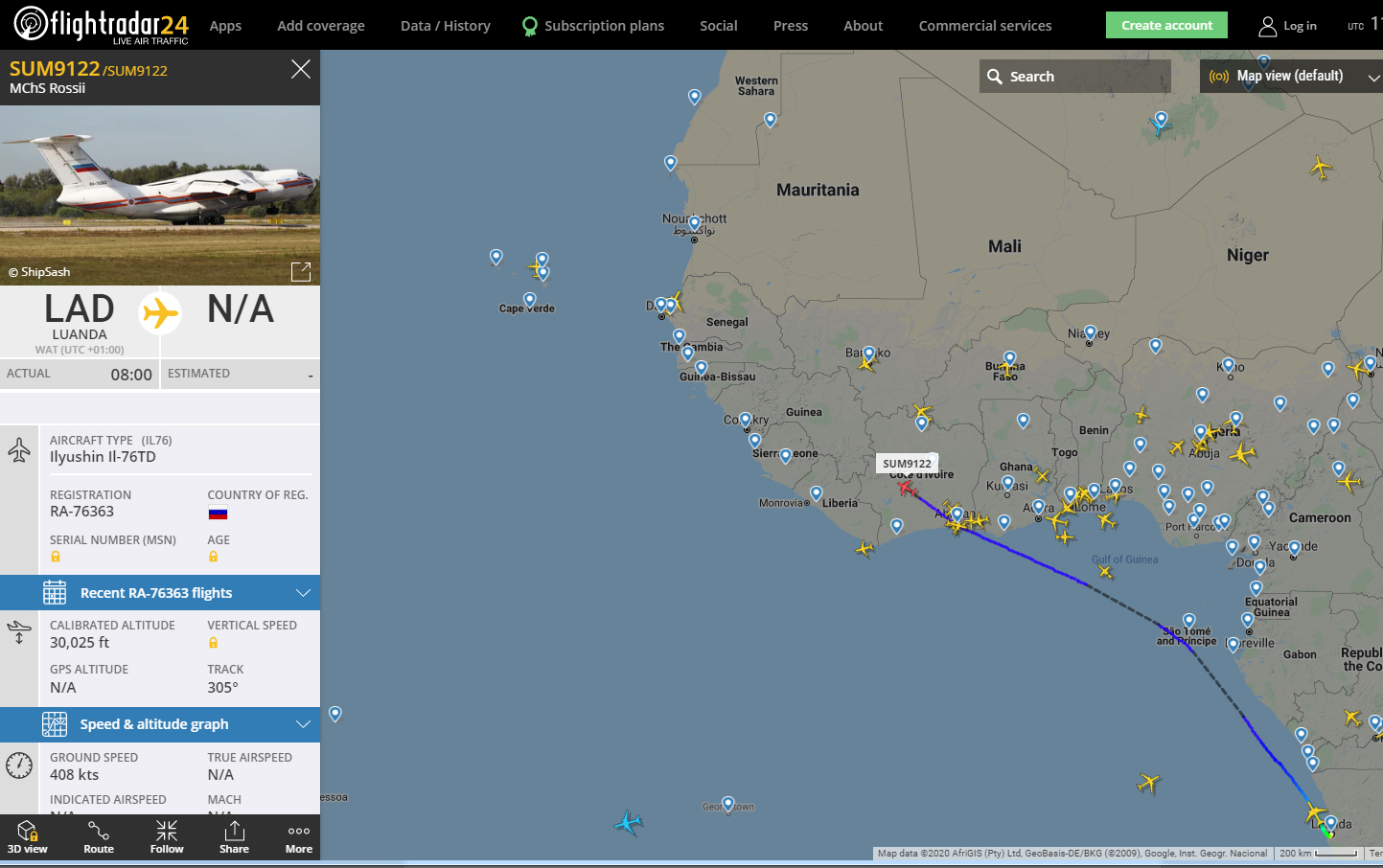Screen dimensions: 1383x868
Task: Click the red SUM9122 aircraft on the map
Action: (906, 487)
